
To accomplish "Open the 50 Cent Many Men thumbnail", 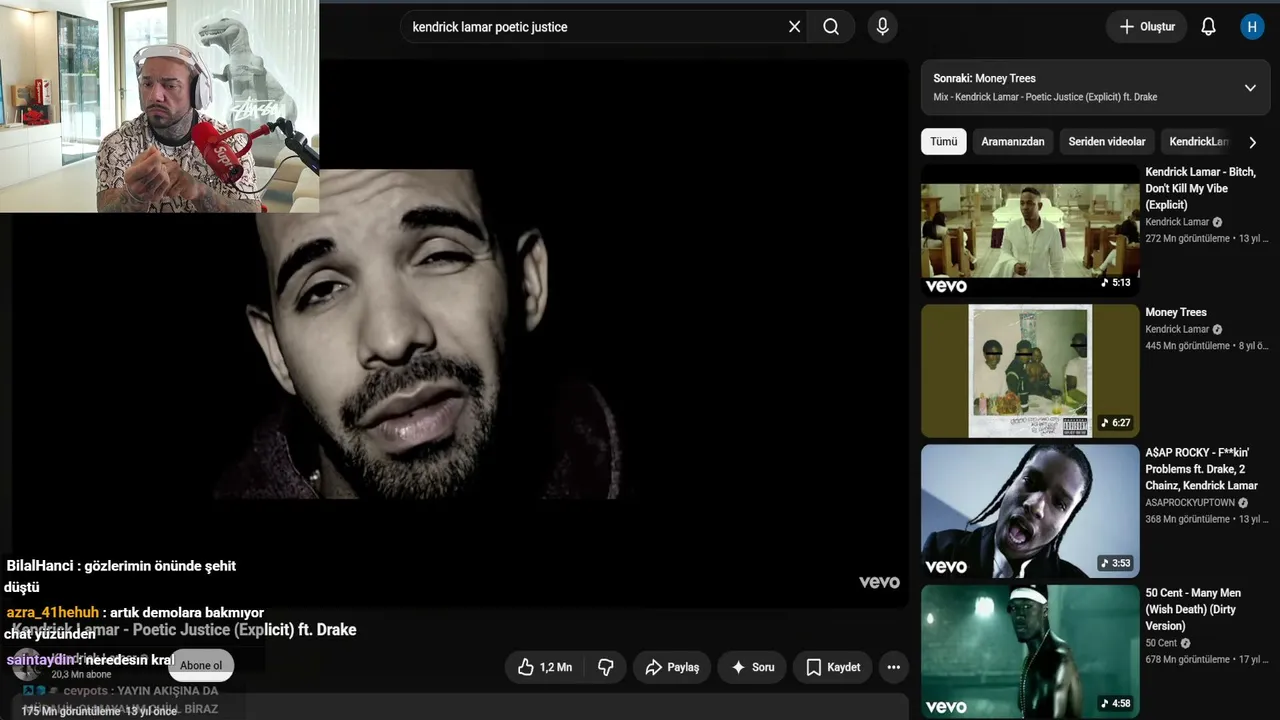I will (1030, 651).
